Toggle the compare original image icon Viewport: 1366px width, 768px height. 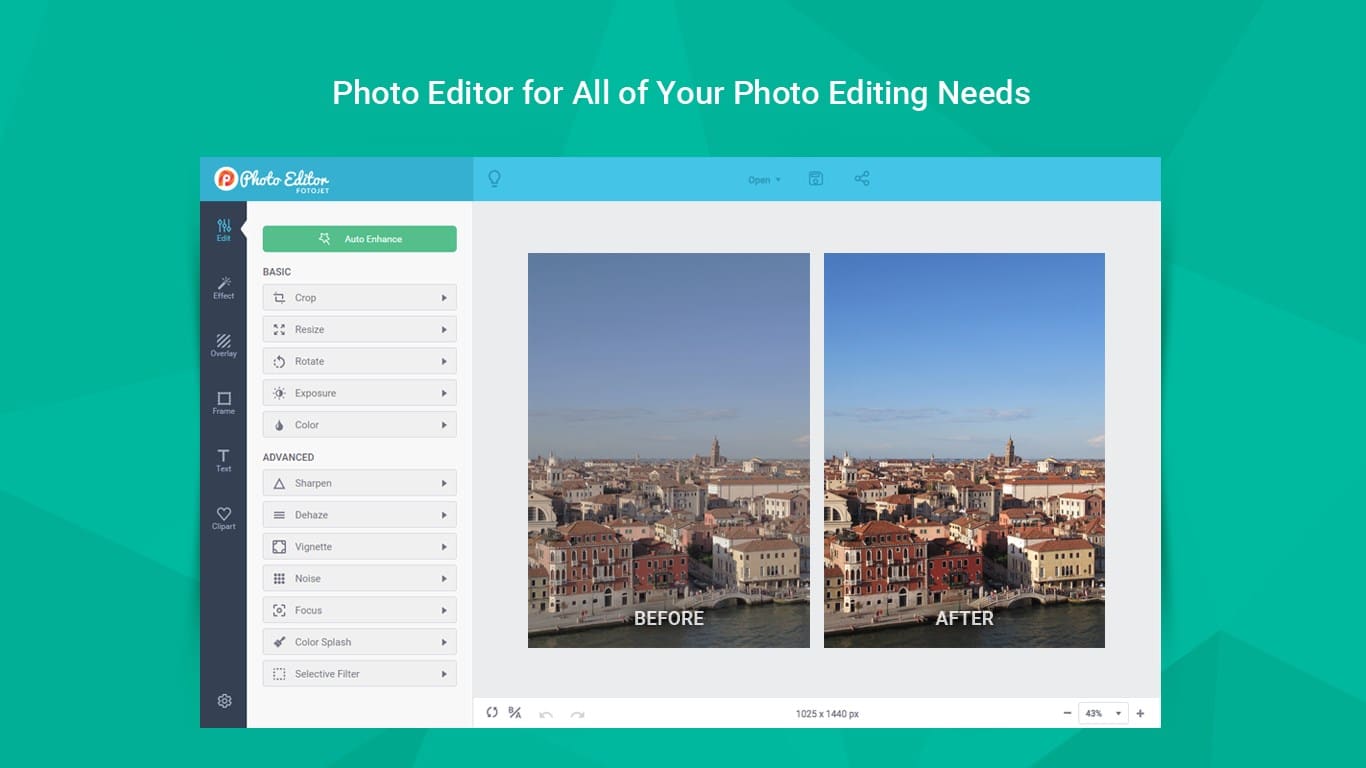[515, 713]
